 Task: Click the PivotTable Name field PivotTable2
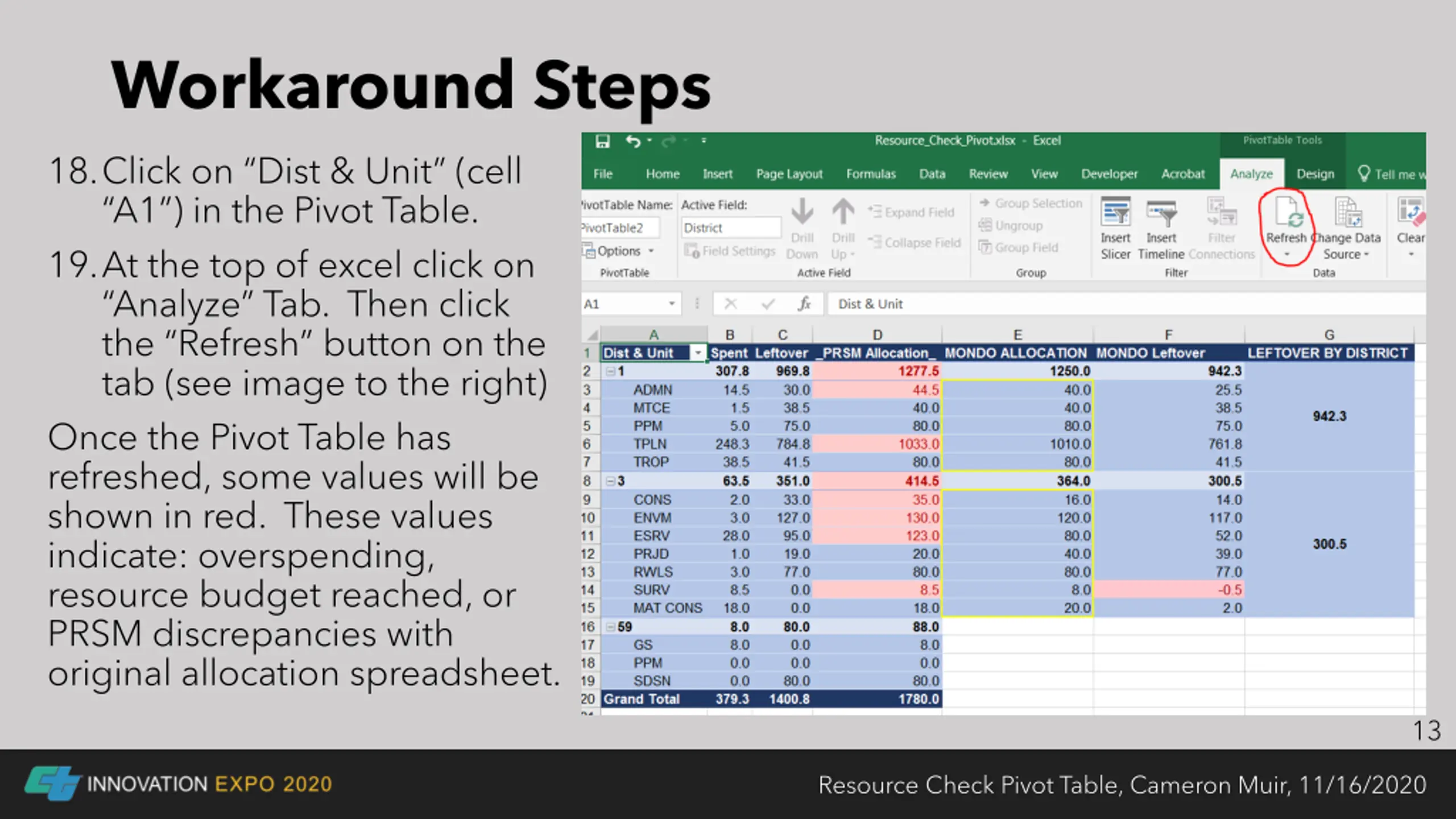coord(620,228)
